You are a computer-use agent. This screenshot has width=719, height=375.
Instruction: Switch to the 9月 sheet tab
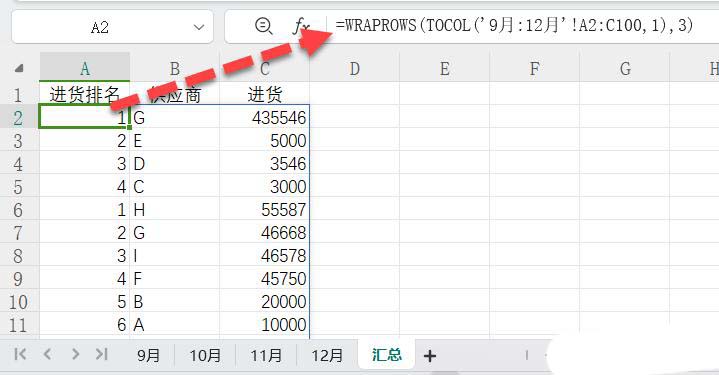(x=148, y=355)
